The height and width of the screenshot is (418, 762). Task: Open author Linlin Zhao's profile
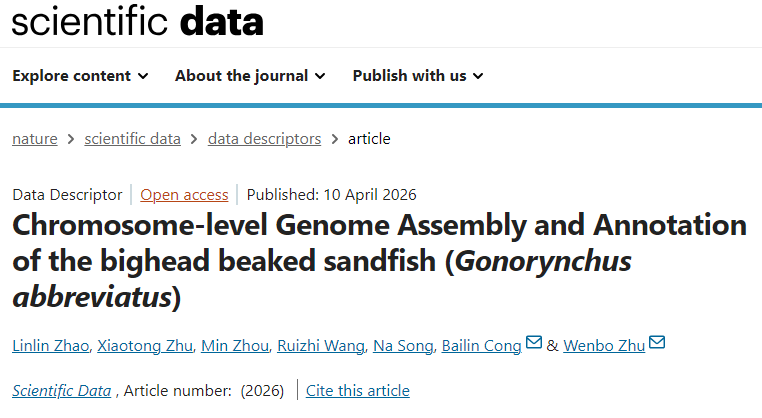51,346
